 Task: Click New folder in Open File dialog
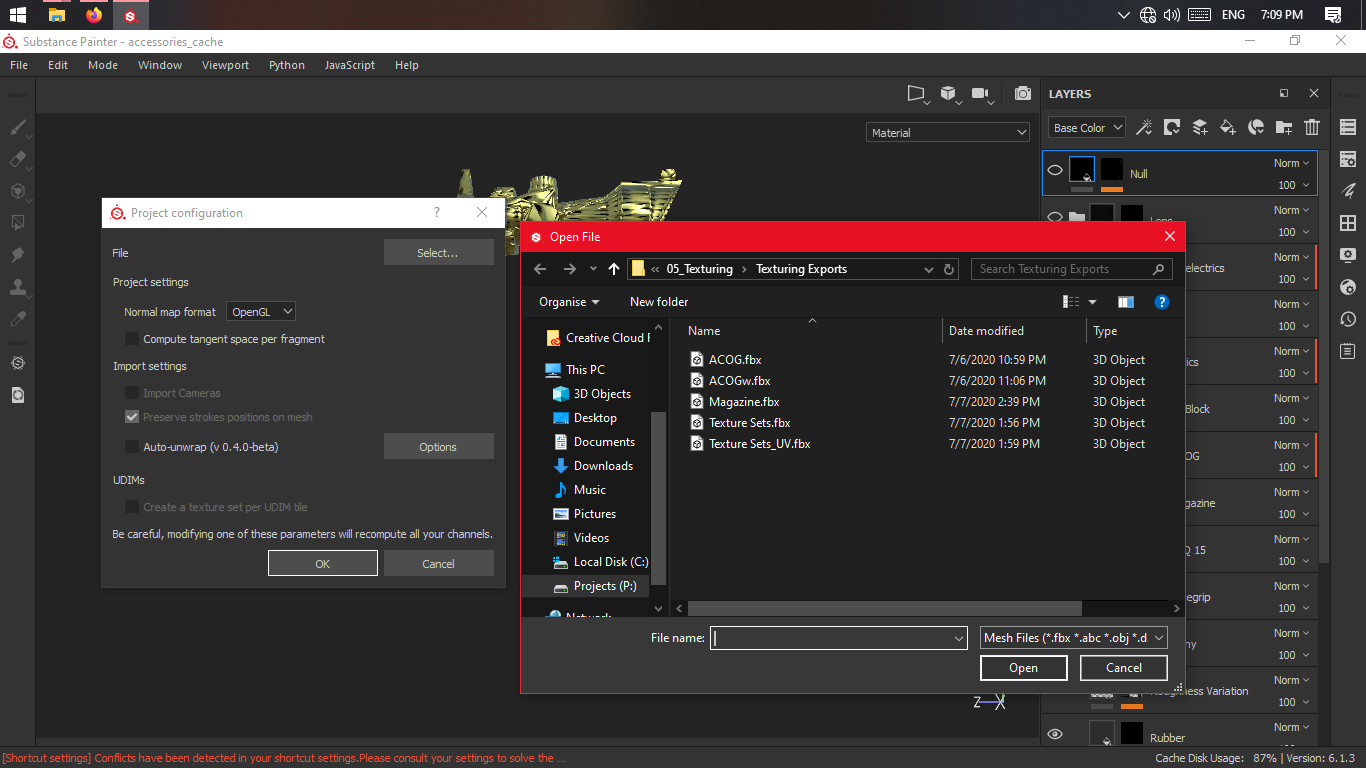coord(659,302)
